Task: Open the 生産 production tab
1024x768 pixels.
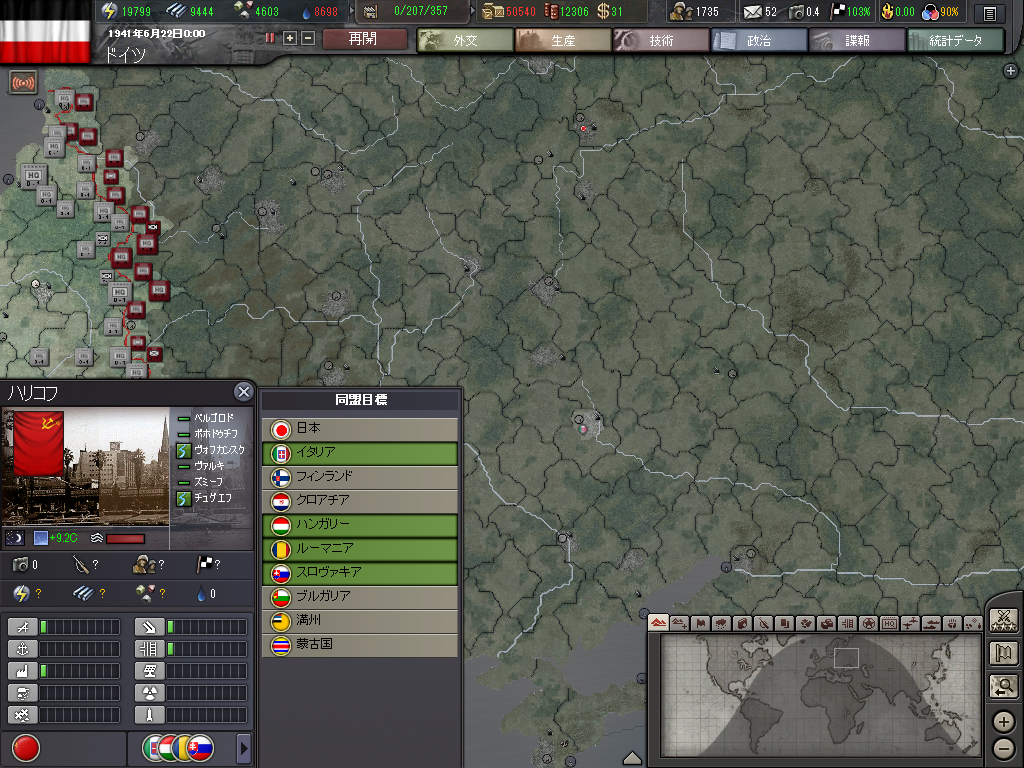Action: [x=563, y=40]
